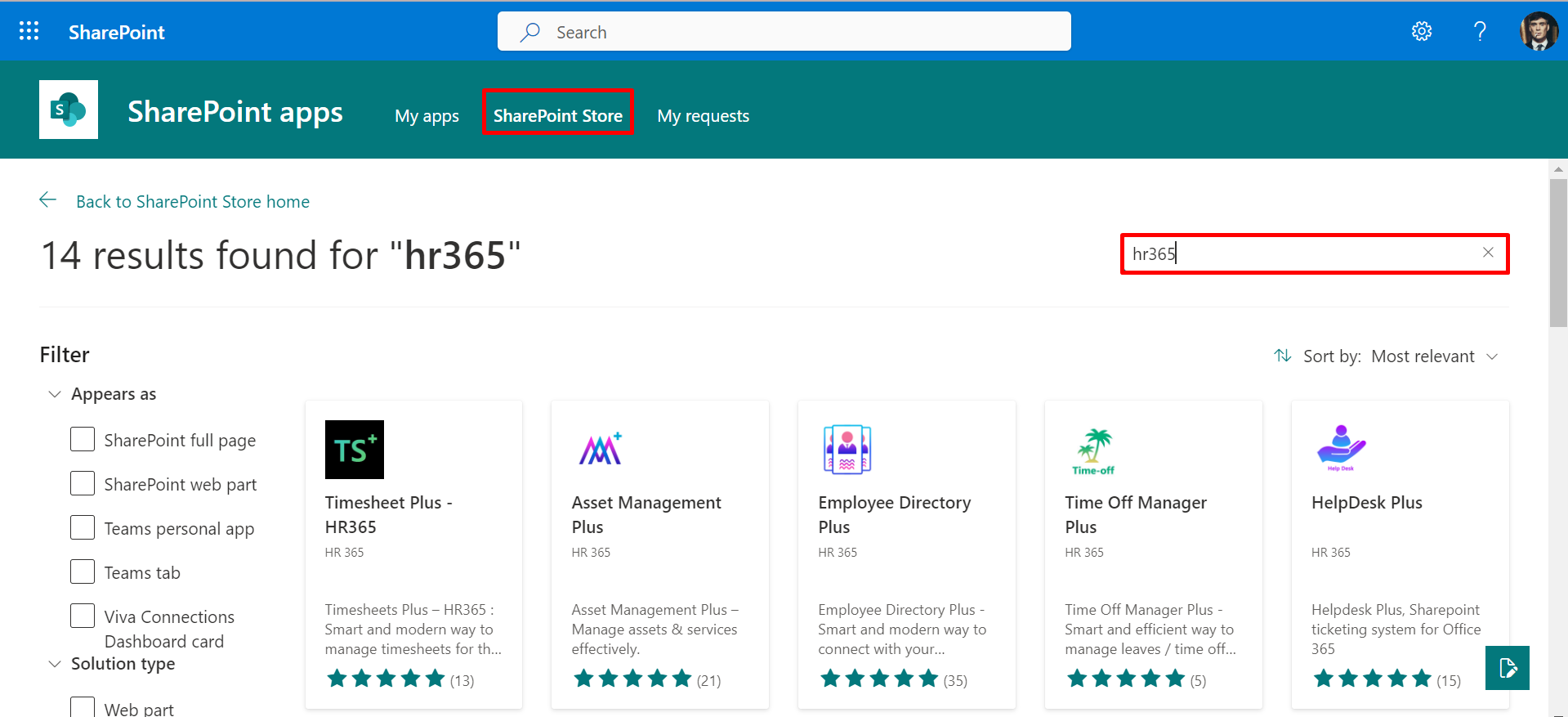Click Timesheet Plus star rating
1568x717 pixels.
(386, 679)
